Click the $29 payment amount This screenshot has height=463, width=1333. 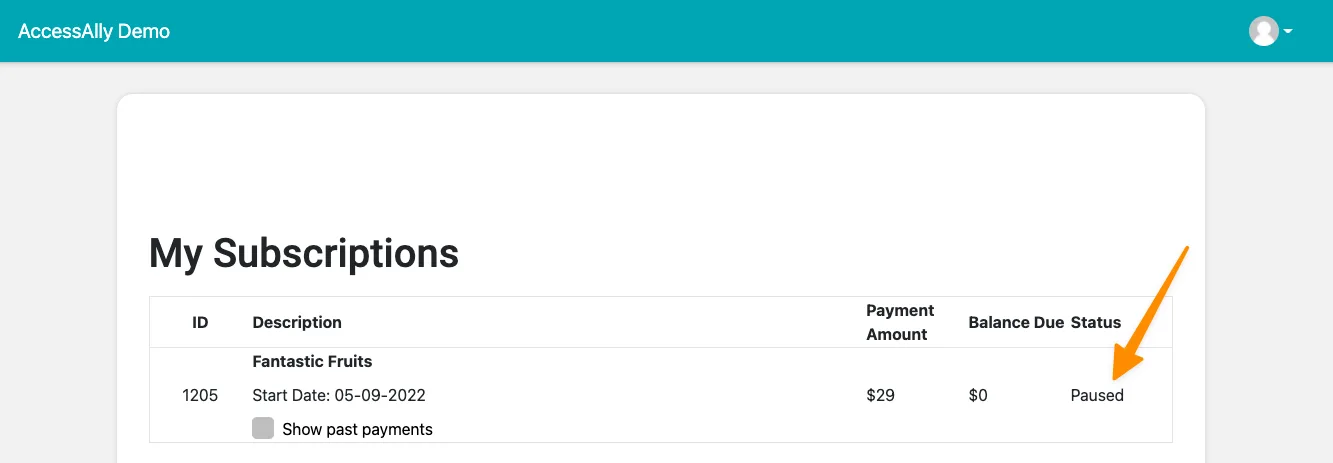[880, 395]
